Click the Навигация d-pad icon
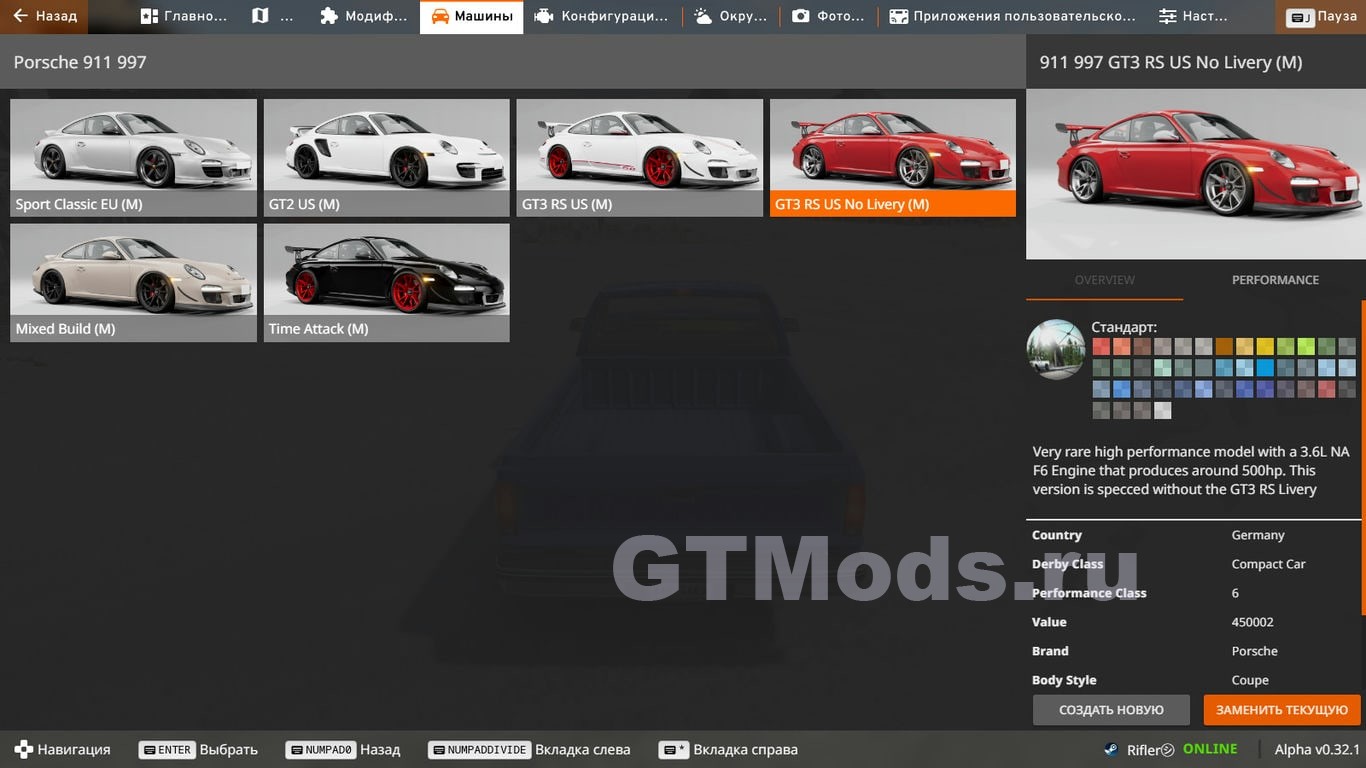This screenshot has height=768, width=1366. pyautogui.click(x=22, y=749)
